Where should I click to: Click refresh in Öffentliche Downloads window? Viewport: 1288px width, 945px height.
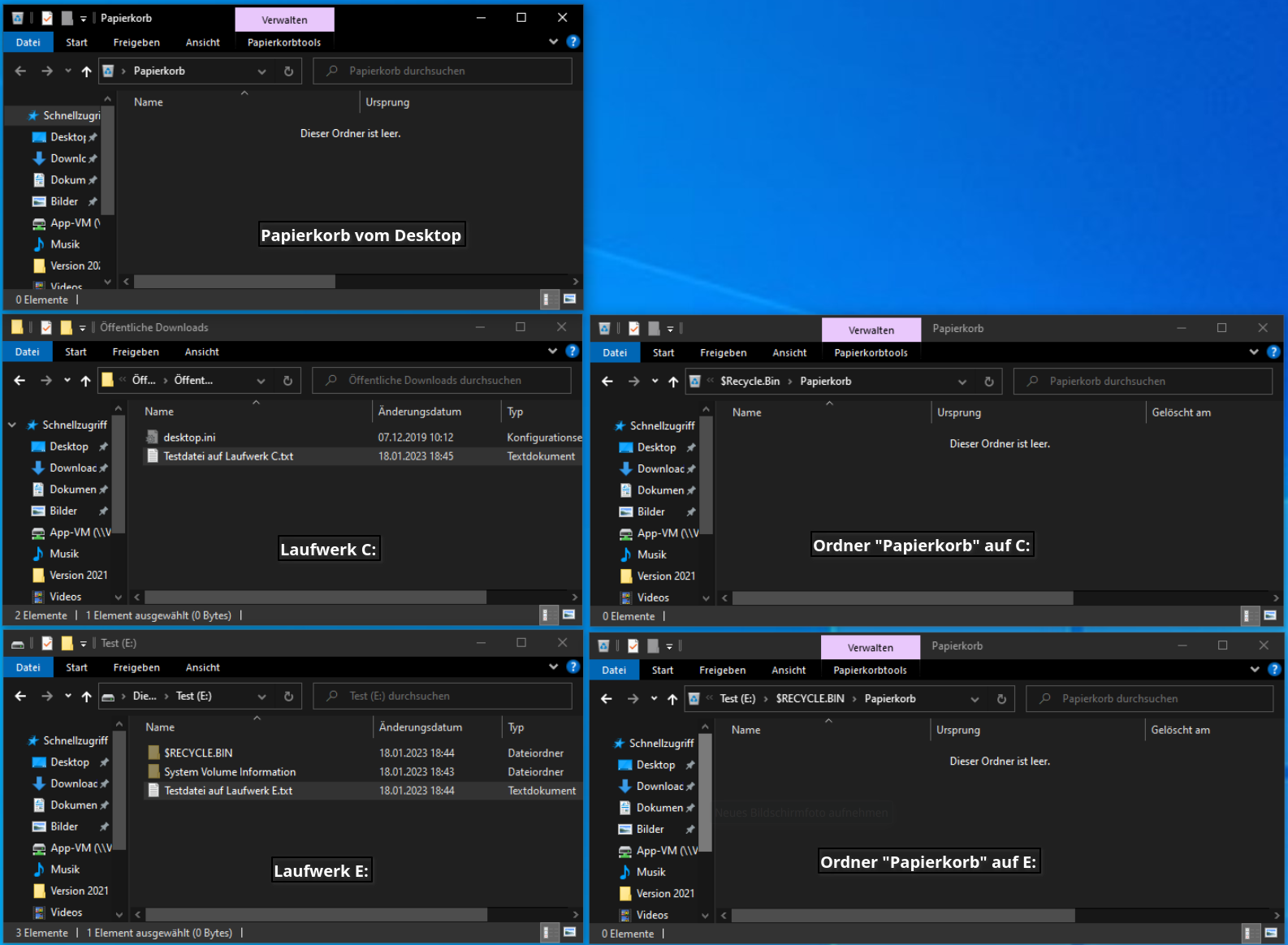(287, 381)
